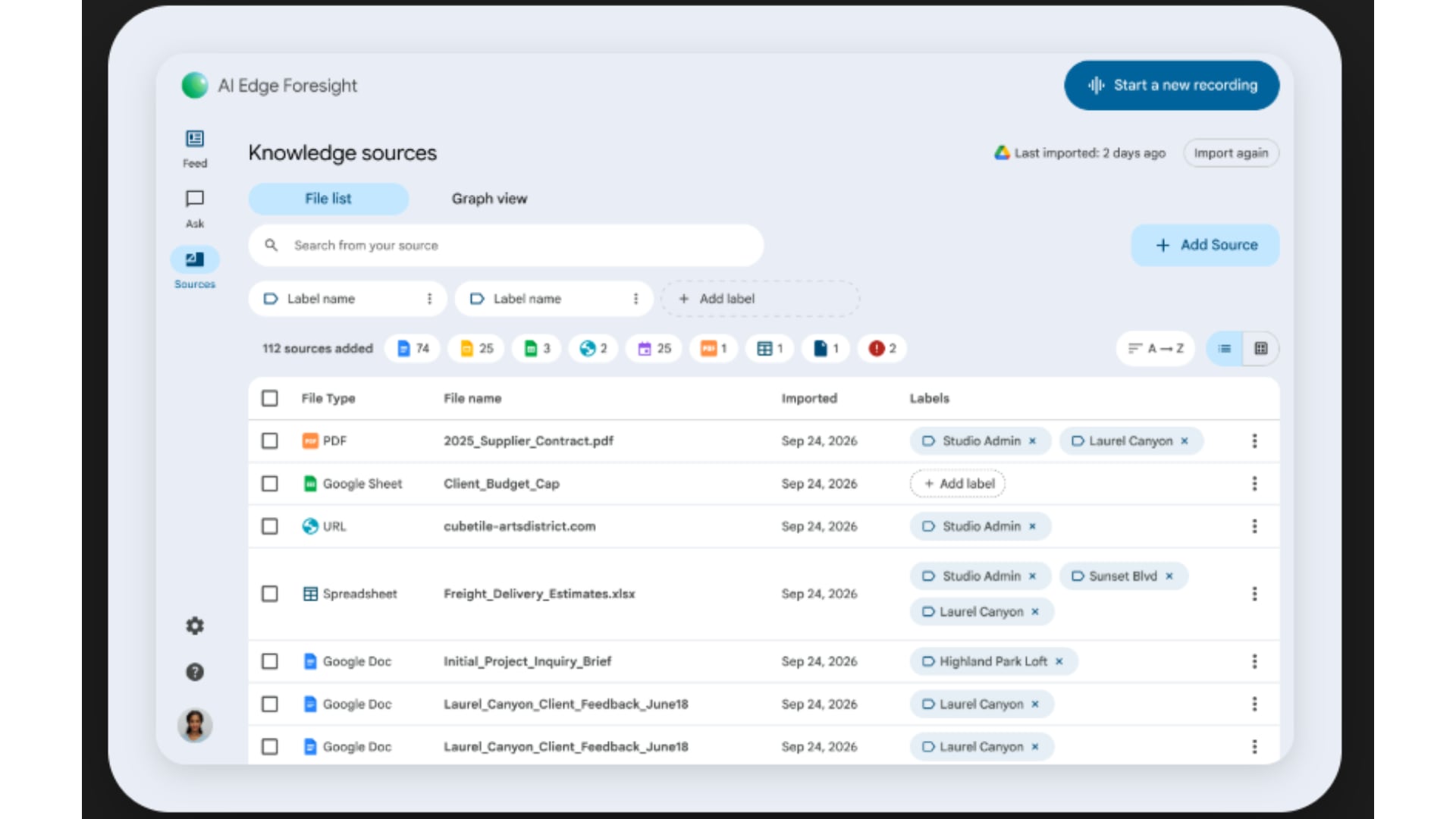The height and width of the screenshot is (819, 1456).
Task: Open options menu of second Label name chip
Action: pos(635,299)
